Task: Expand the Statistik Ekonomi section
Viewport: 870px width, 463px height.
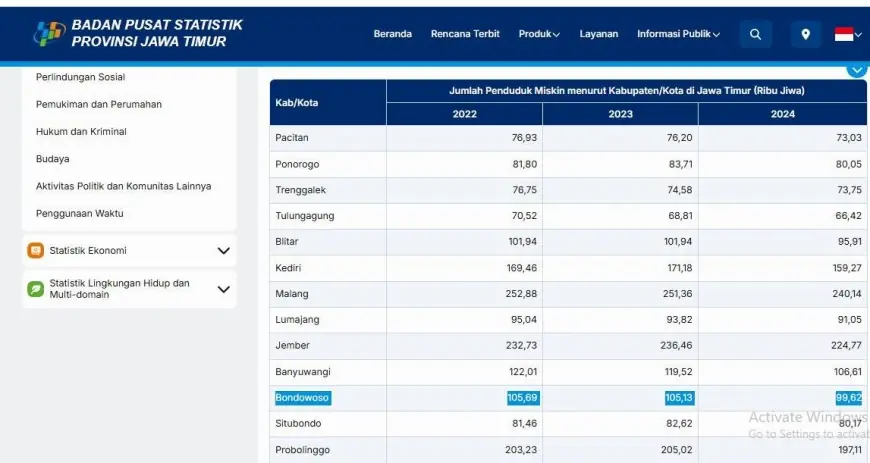Action: coord(224,250)
